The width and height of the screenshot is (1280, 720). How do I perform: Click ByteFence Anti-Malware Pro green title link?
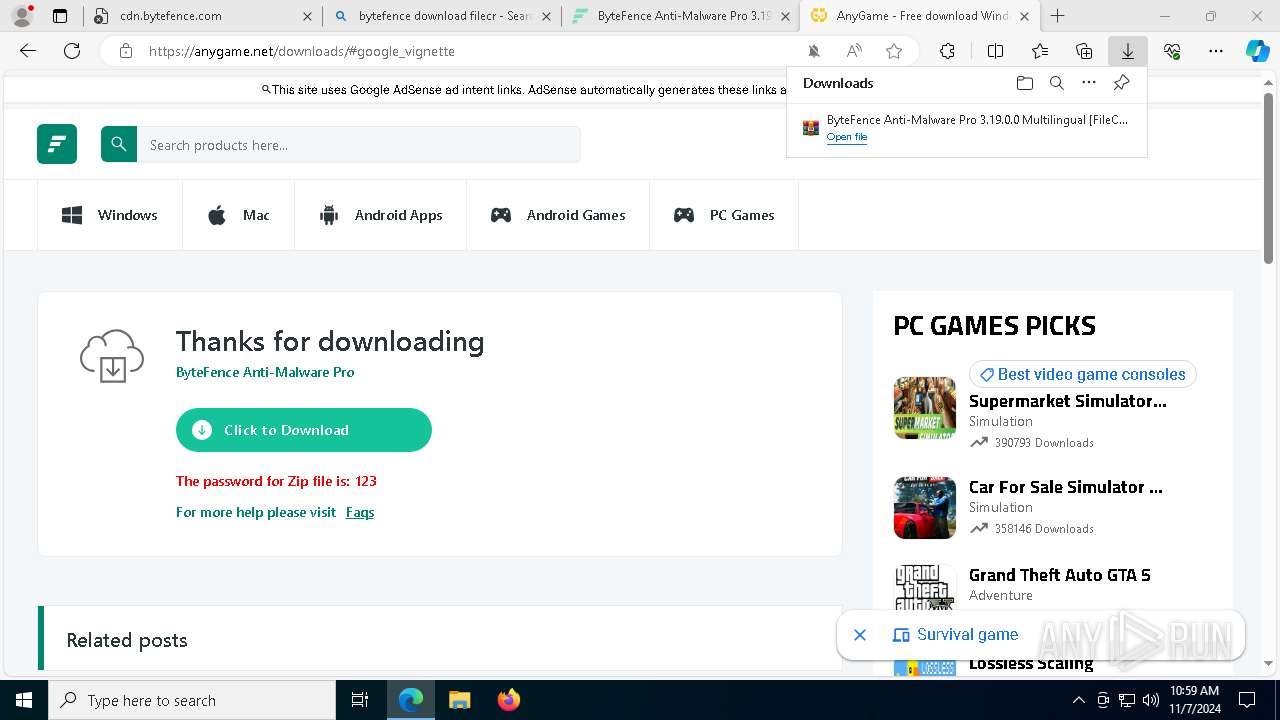pyautogui.click(x=265, y=372)
